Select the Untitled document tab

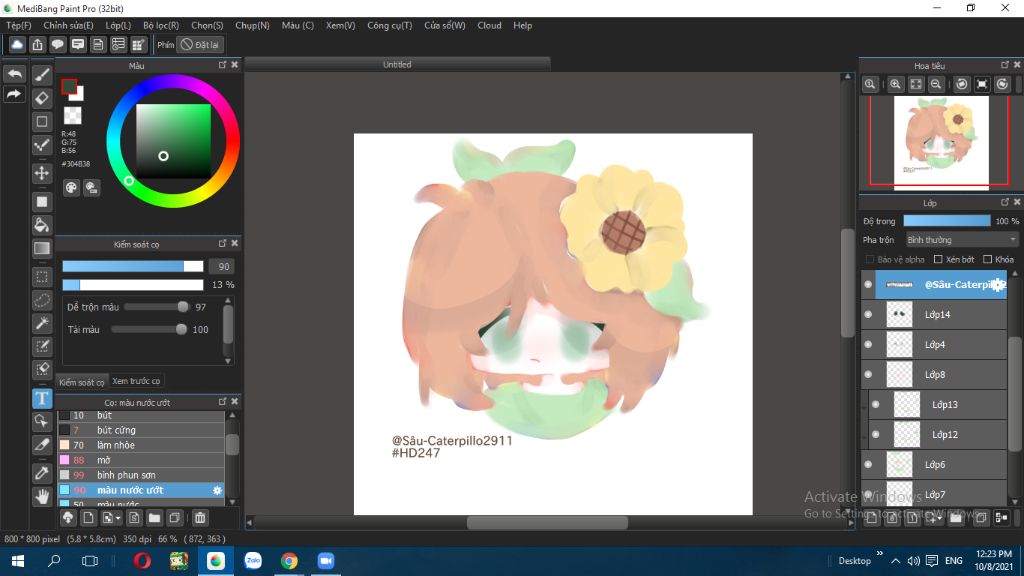(x=397, y=65)
